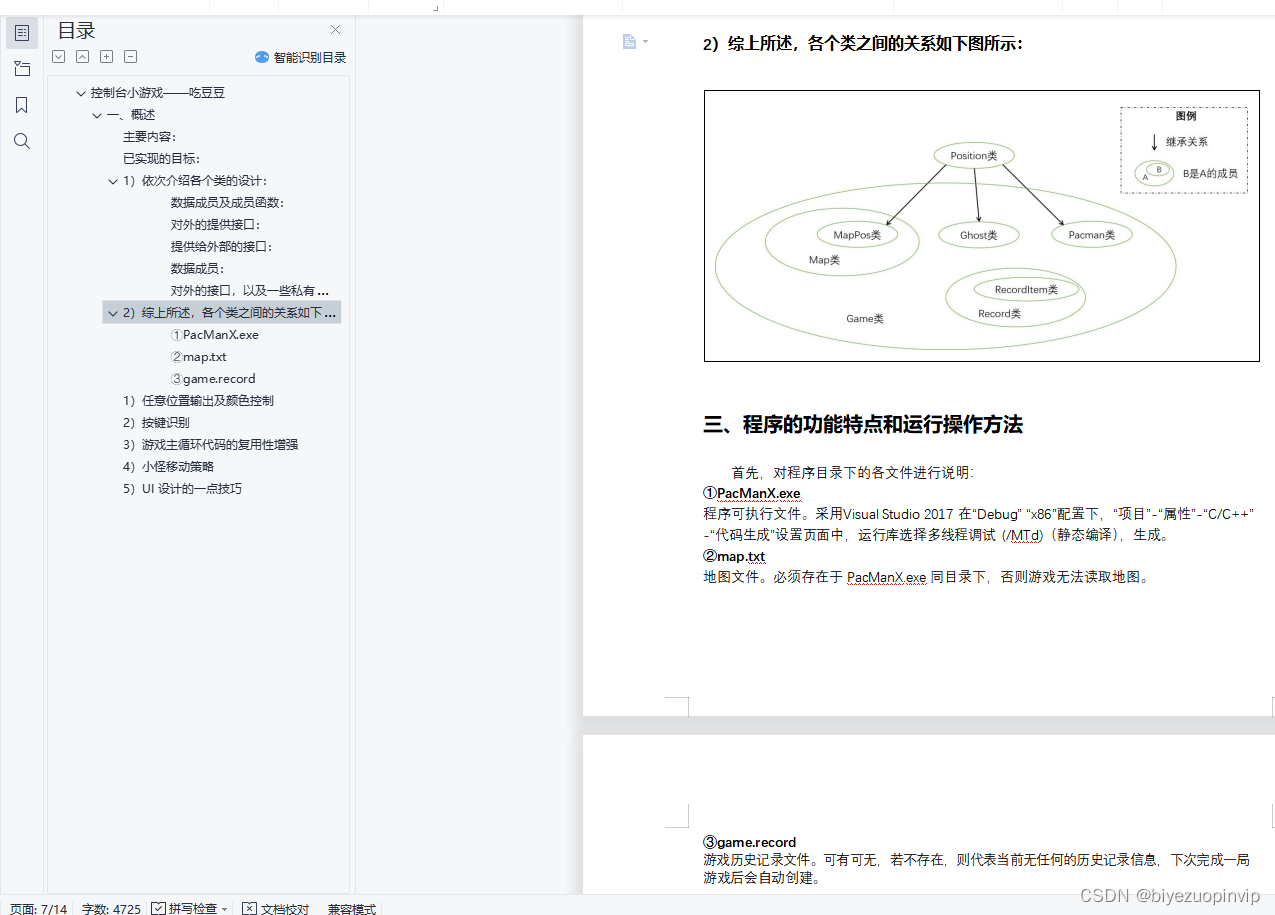This screenshot has width=1275, height=915.
Task: Click the 图例 legend box in the diagram
Action: pos(1184,150)
